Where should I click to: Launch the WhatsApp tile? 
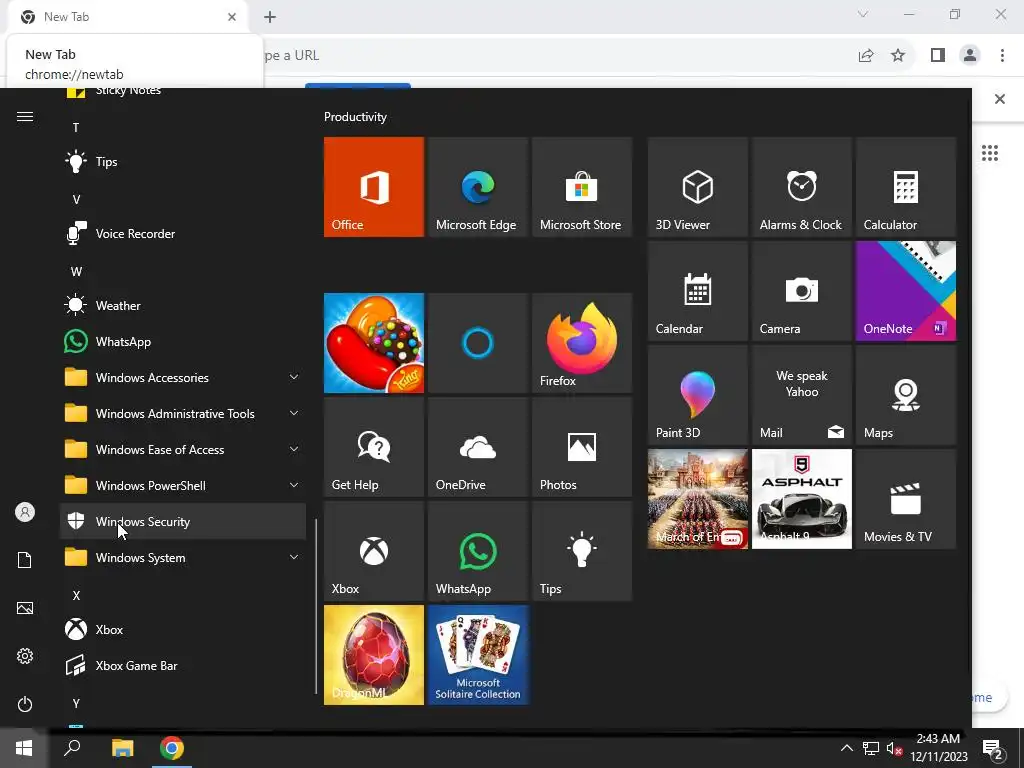pos(477,551)
